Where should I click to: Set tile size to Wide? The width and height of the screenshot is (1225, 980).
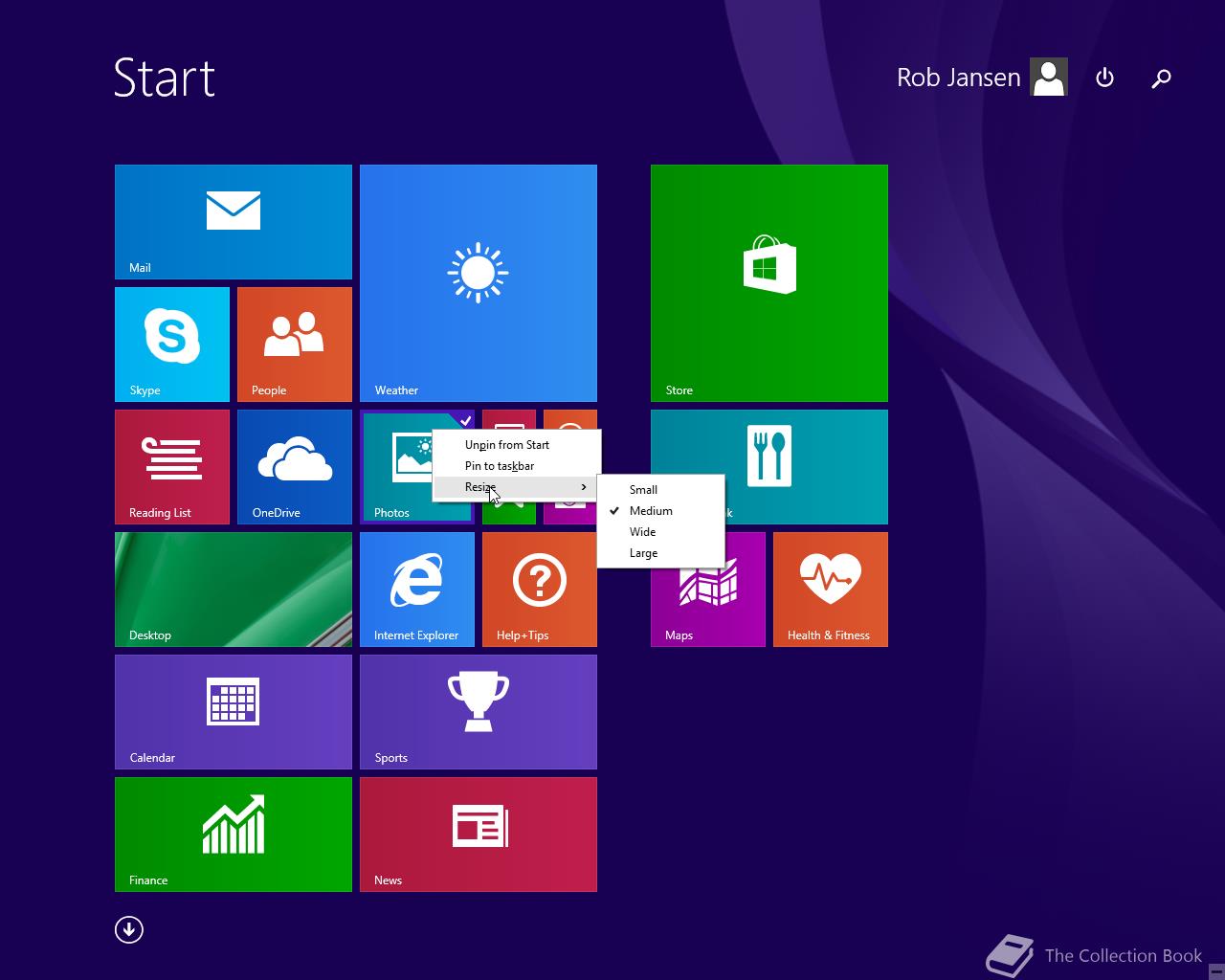tap(660, 532)
